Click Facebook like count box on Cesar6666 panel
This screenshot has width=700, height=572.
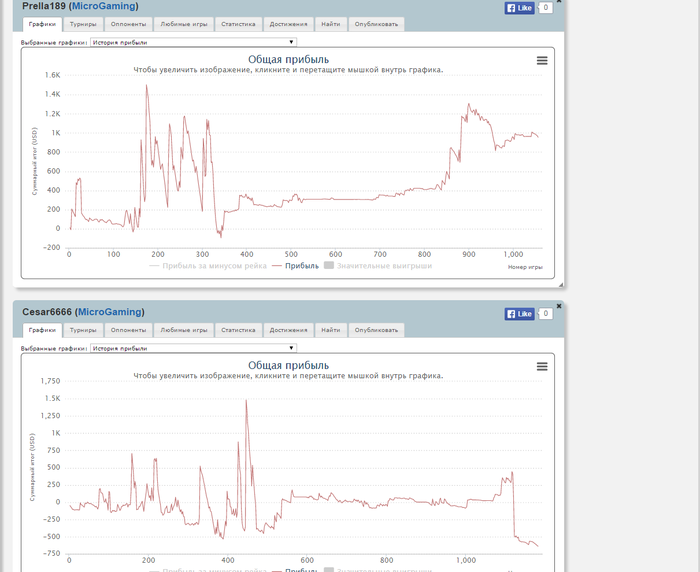click(546, 313)
